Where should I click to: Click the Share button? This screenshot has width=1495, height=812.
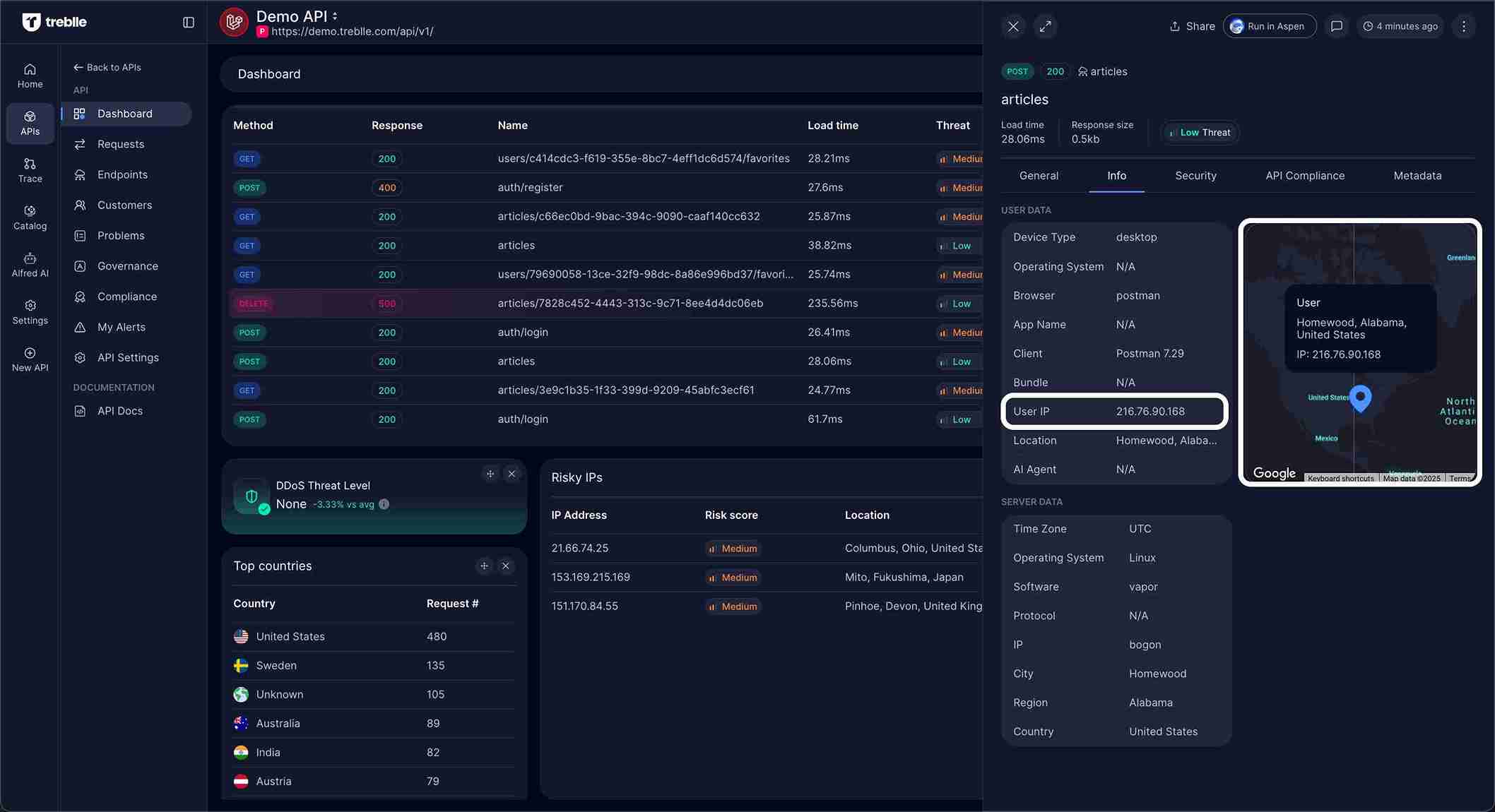point(1192,26)
